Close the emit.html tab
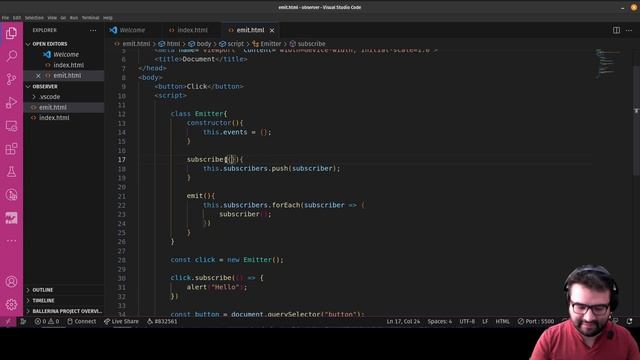This screenshot has height=360, width=640. pos(272,30)
